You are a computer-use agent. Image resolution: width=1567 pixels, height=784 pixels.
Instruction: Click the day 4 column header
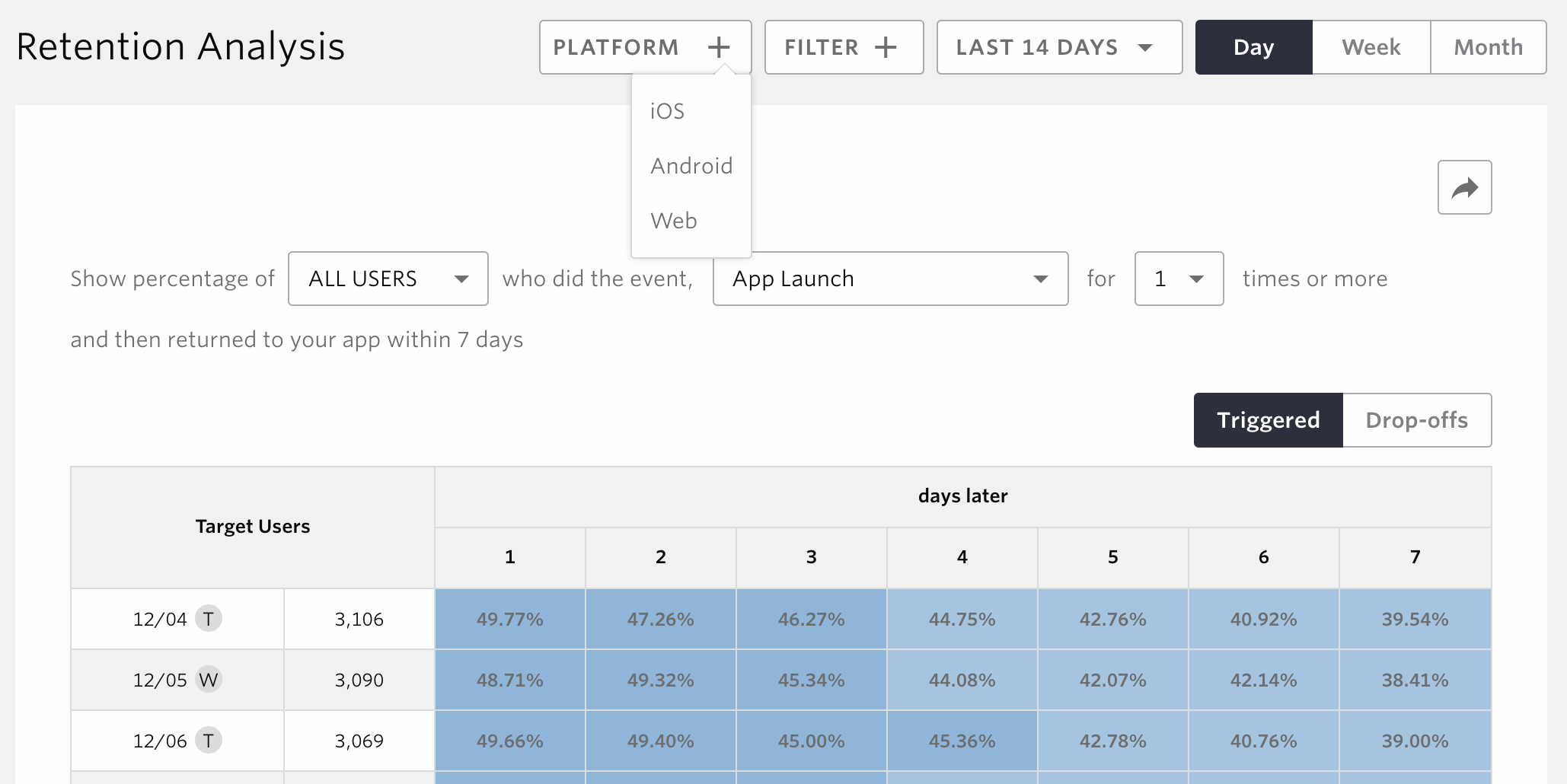click(962, 557)
